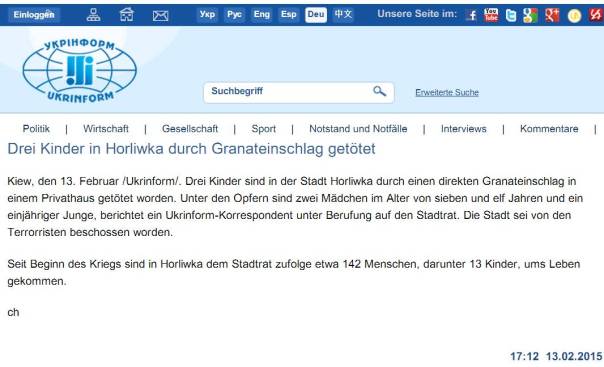
Task: Visit Ukrinform's Facebook page icon
Action: pos(471,15)
